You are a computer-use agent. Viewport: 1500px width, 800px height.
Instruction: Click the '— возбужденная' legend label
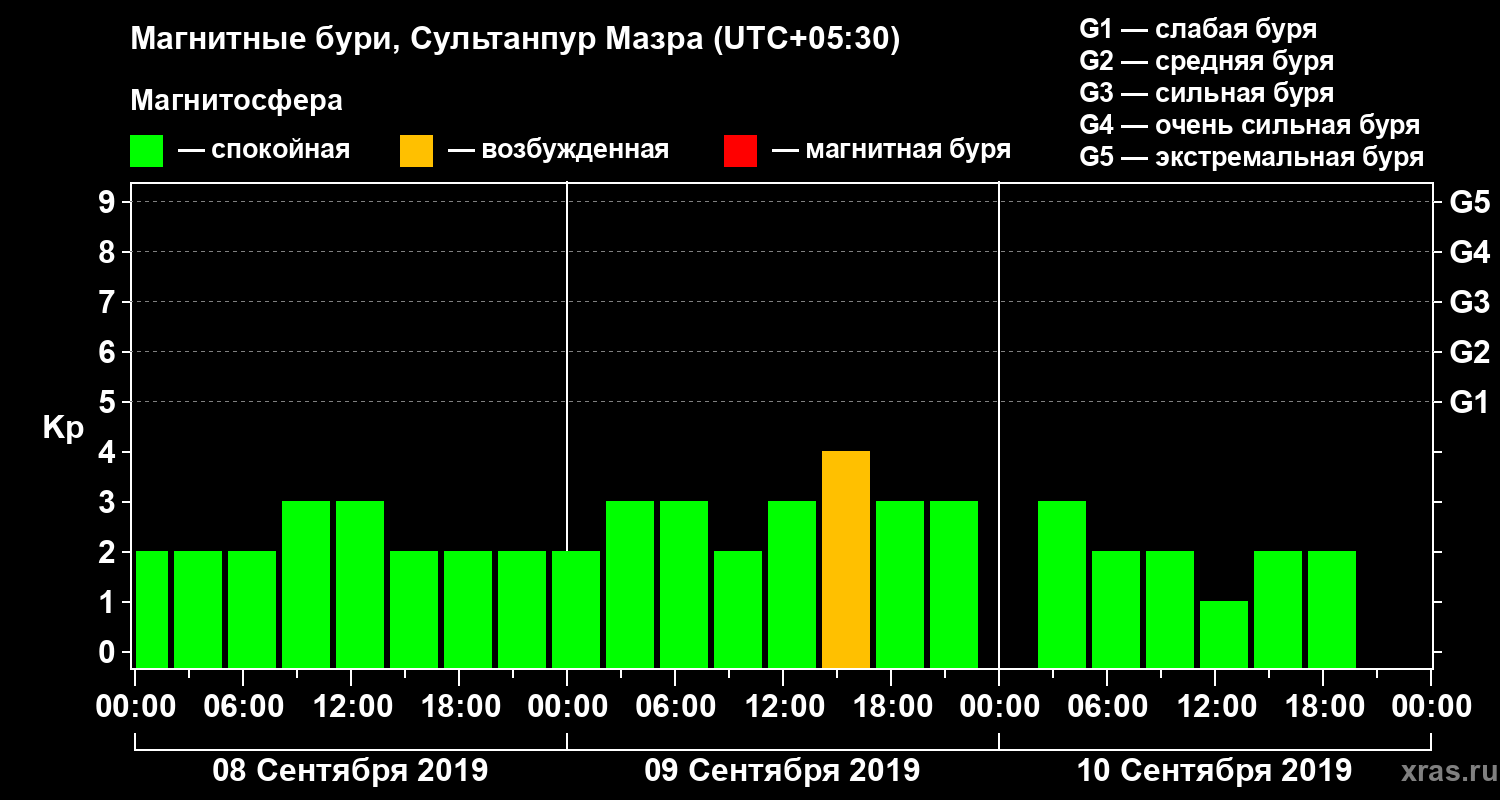pos(558,151)
